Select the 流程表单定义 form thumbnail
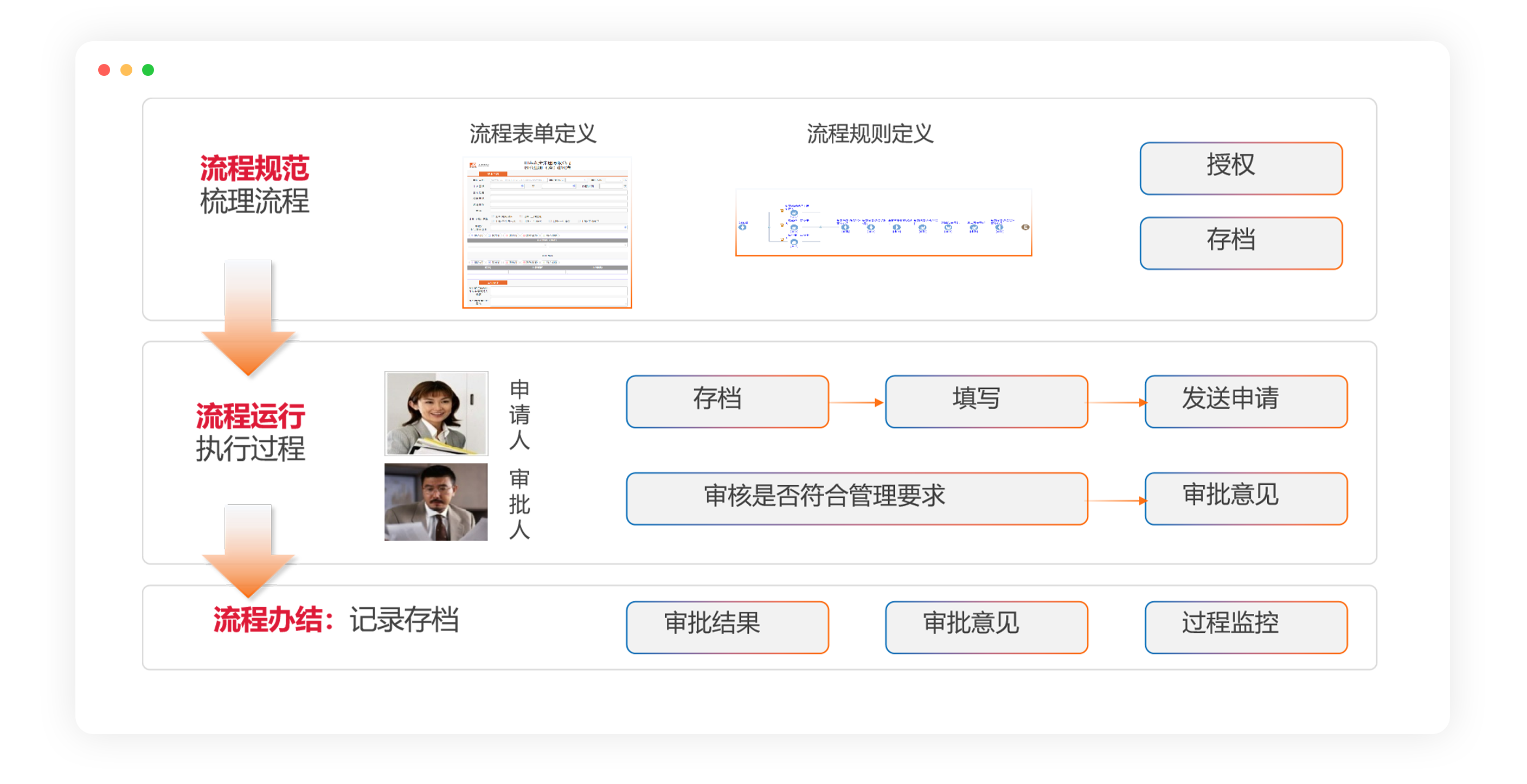1527x784 pixels. (x=547, y=232)
